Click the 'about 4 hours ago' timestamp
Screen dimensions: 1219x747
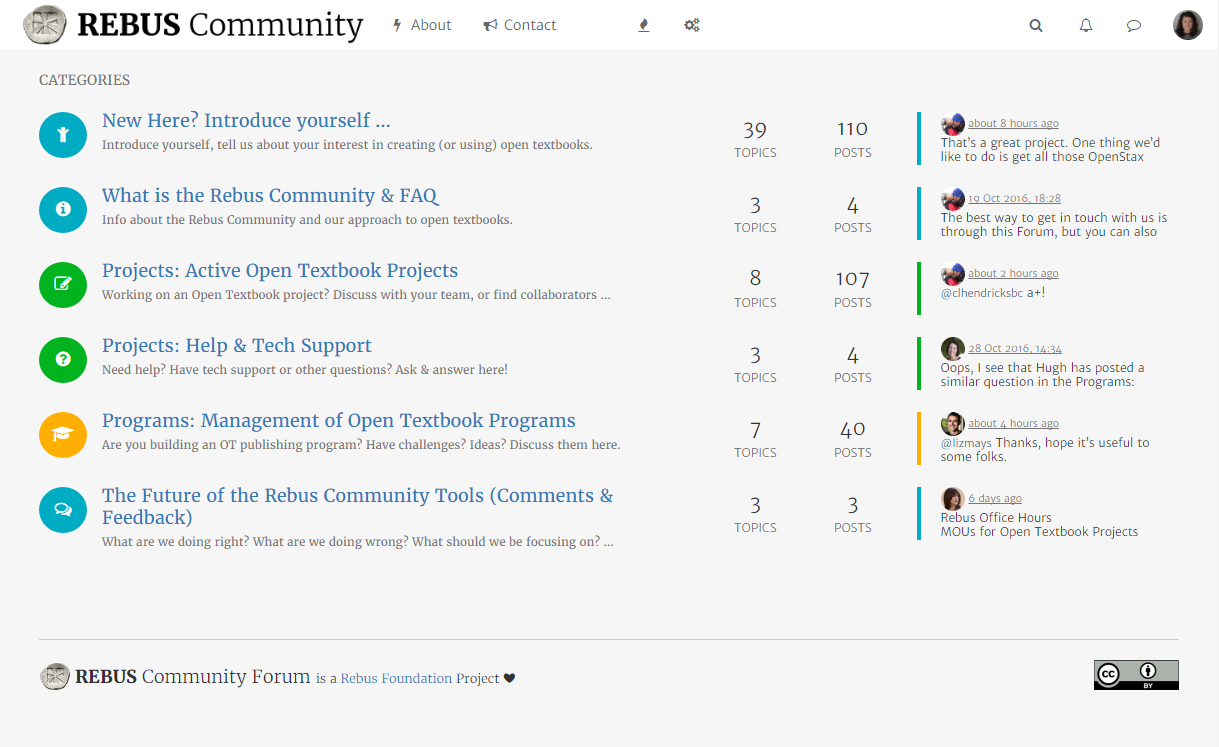pos(1013,424)
